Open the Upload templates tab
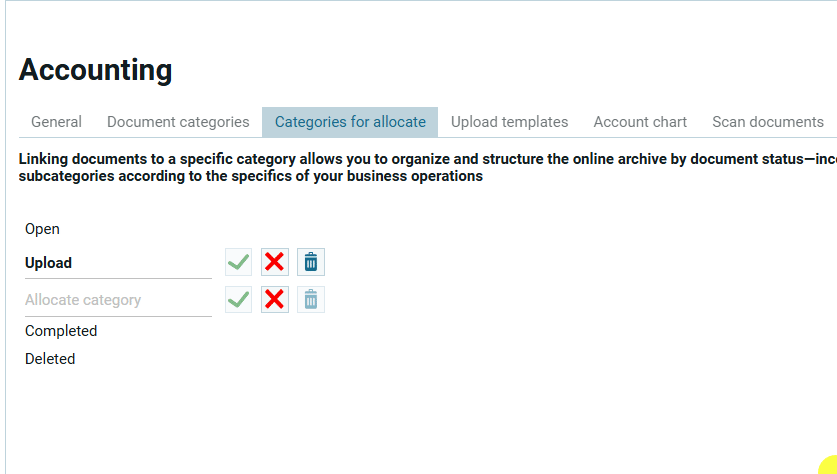The width and height of the screenshot is (837, 474). pyautogui.click(x=509, y=122)
